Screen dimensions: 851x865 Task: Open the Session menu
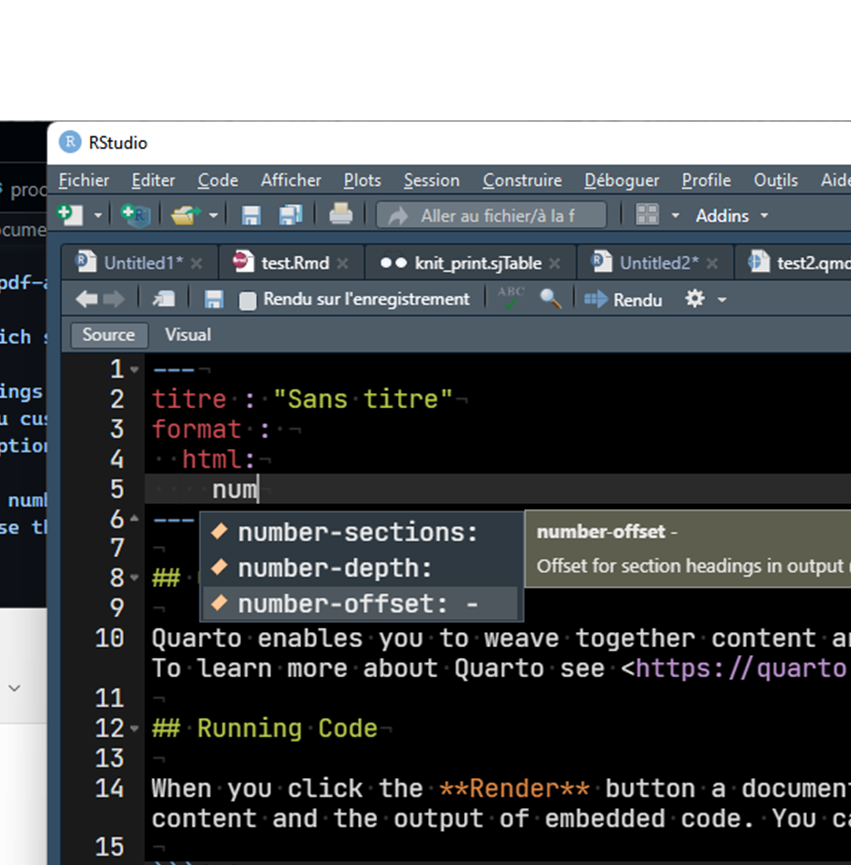click(x=431, y=180)
